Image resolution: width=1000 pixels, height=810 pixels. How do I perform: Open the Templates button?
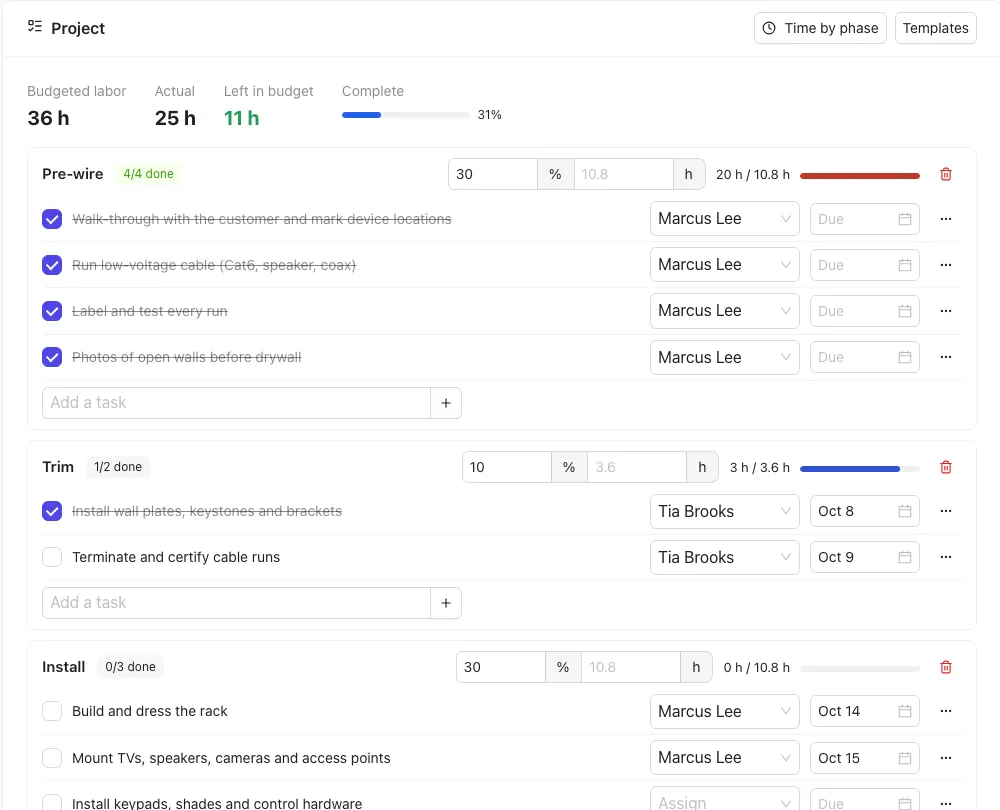click(x=936, y=28)
